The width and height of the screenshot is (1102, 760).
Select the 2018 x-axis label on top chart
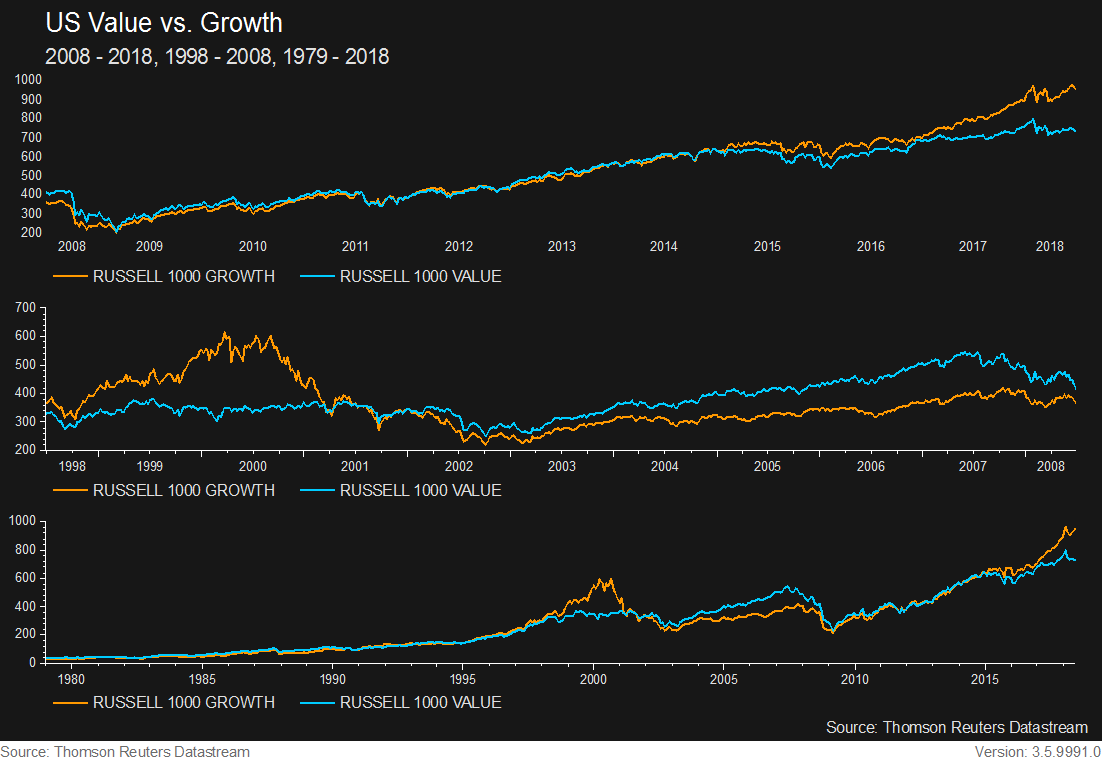pyautogui.click(x=1049, y=246)
